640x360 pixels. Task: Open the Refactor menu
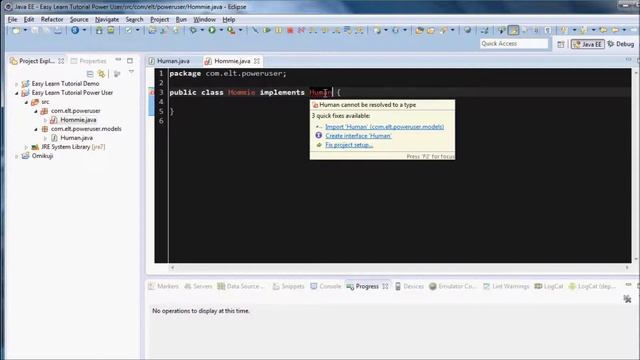tap(52, 19)
